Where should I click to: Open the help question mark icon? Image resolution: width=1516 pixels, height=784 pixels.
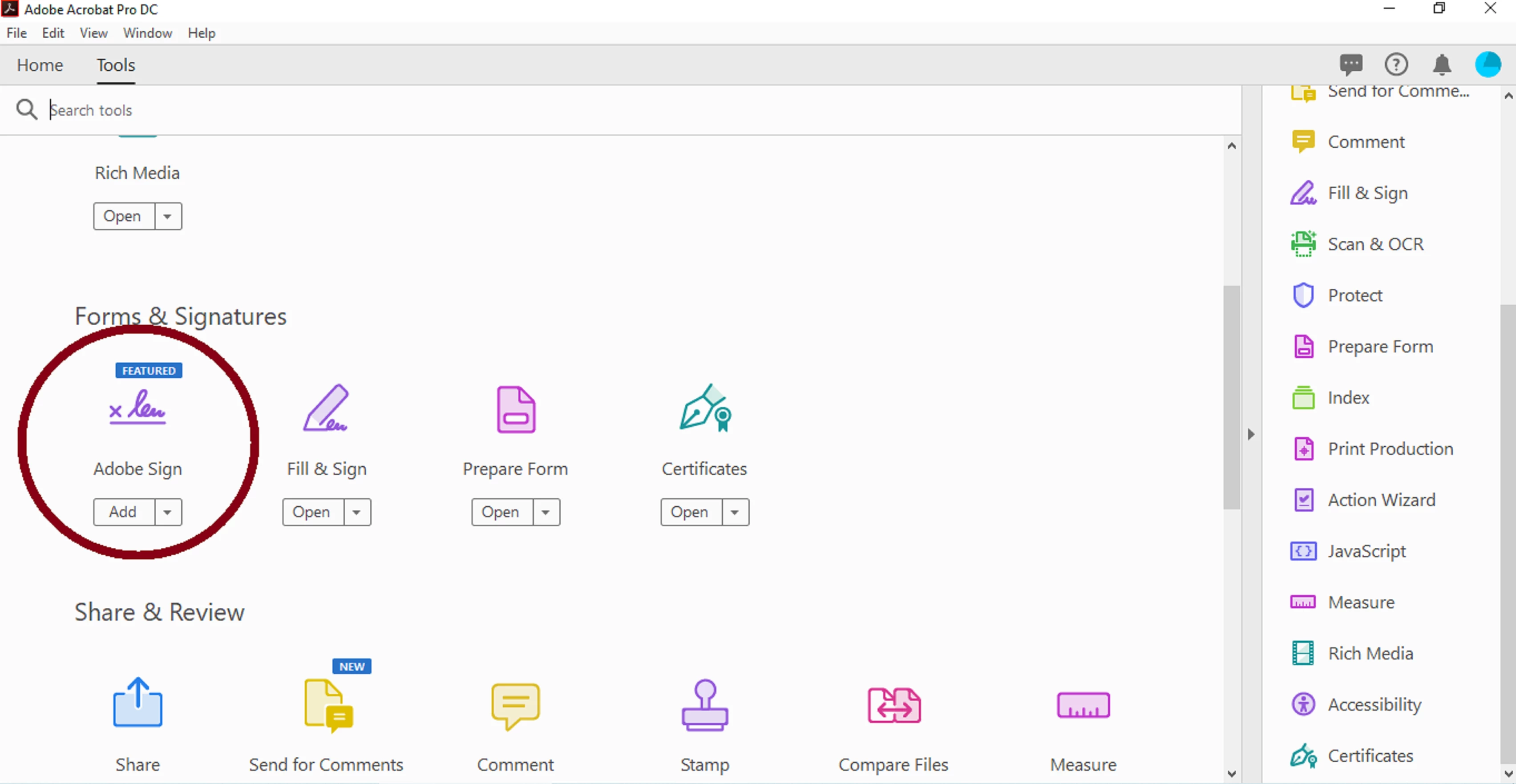[1396, 65]
